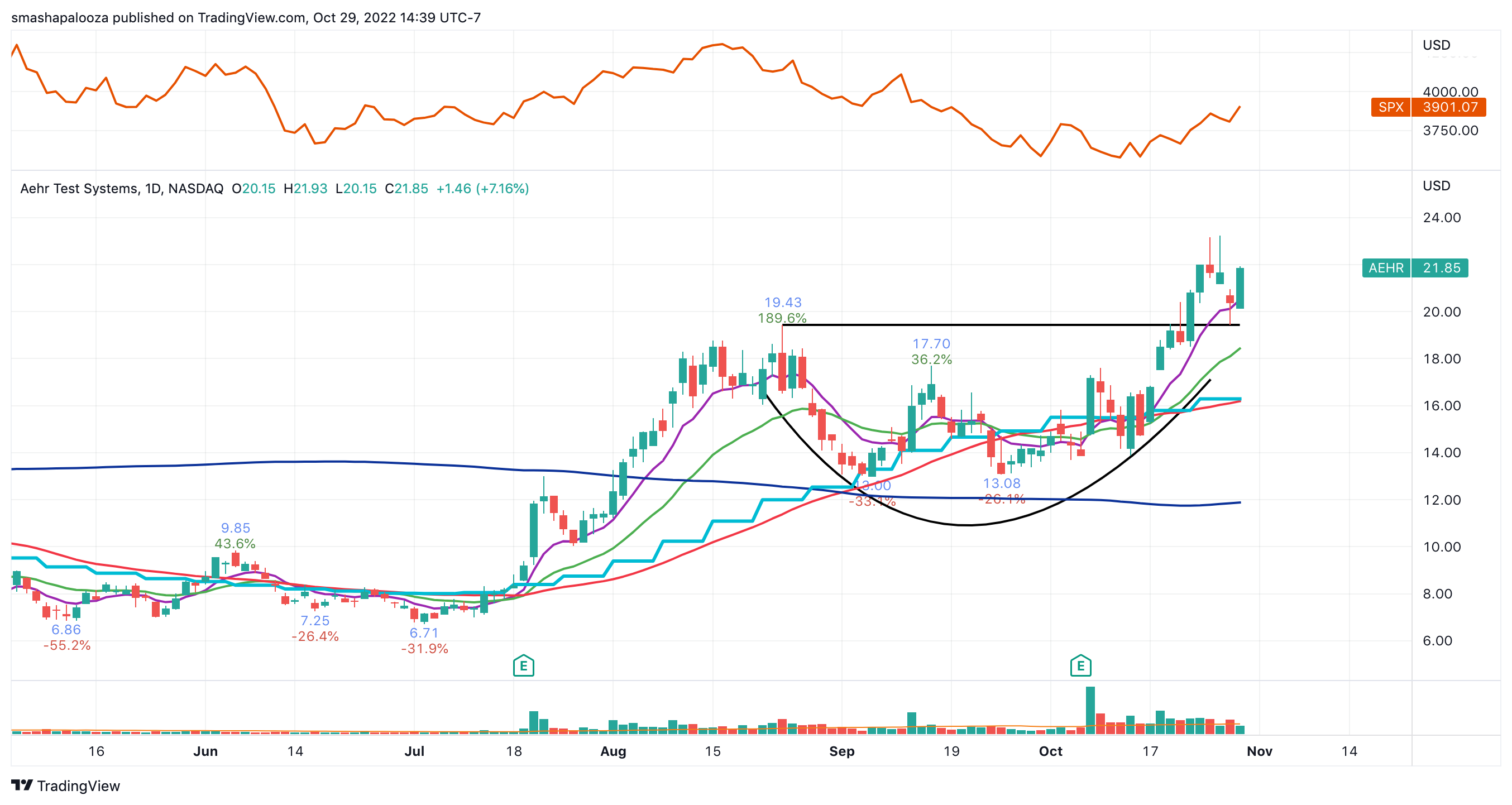Click the -31.9% decline label
Image resolution: width=1512 pixels, height=805 pixels.
pos(424,648)
